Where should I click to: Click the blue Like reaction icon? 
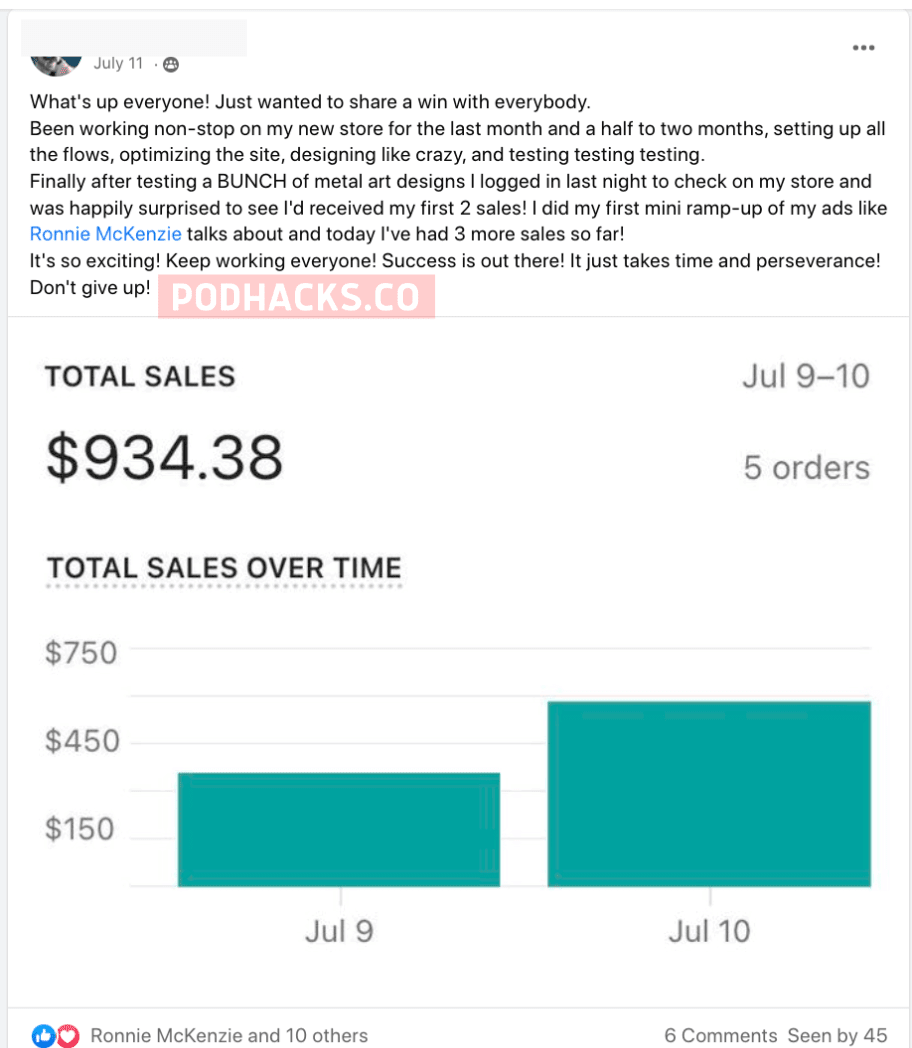tap(43, 1035)
